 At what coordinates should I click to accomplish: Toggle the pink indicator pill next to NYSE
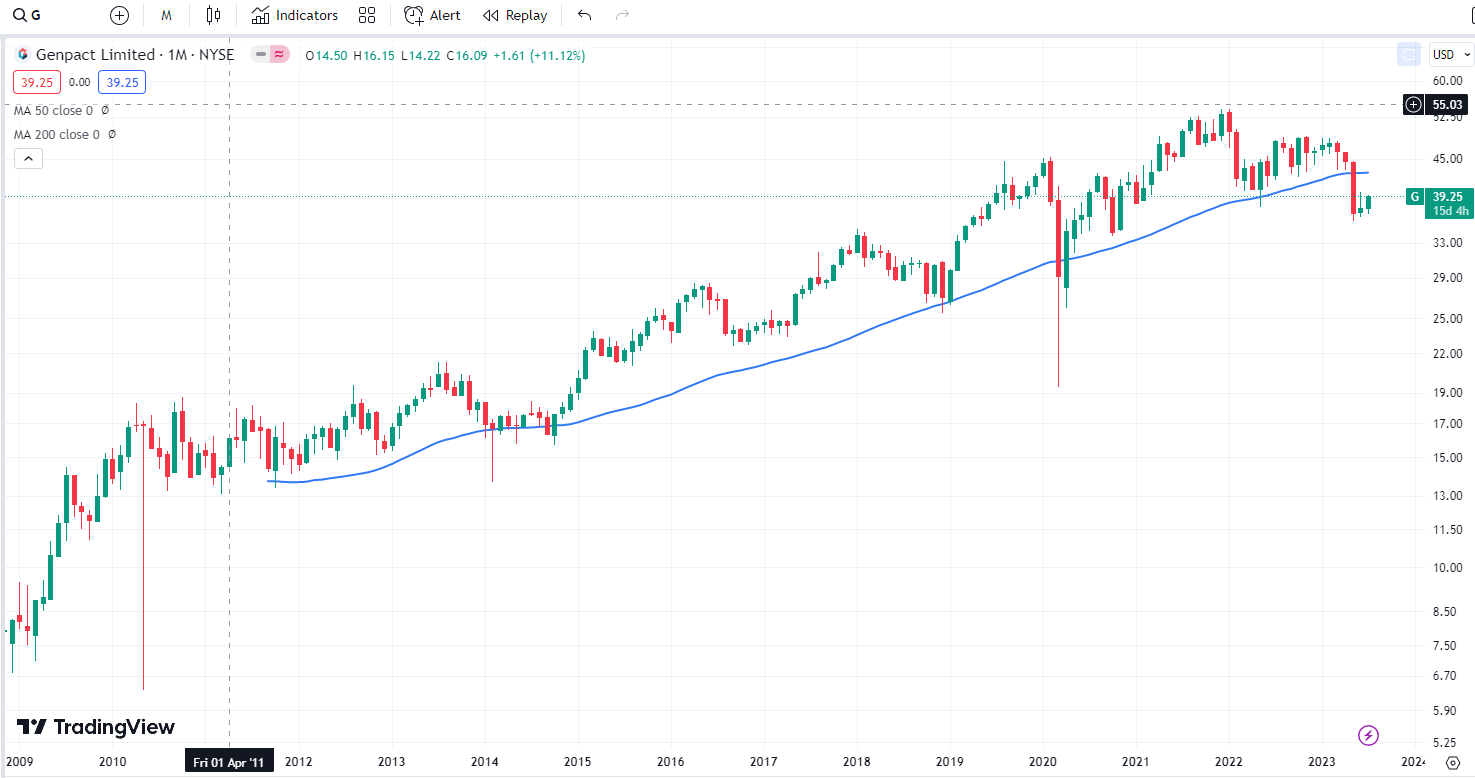pyautogui.click(x=280, y=55)
